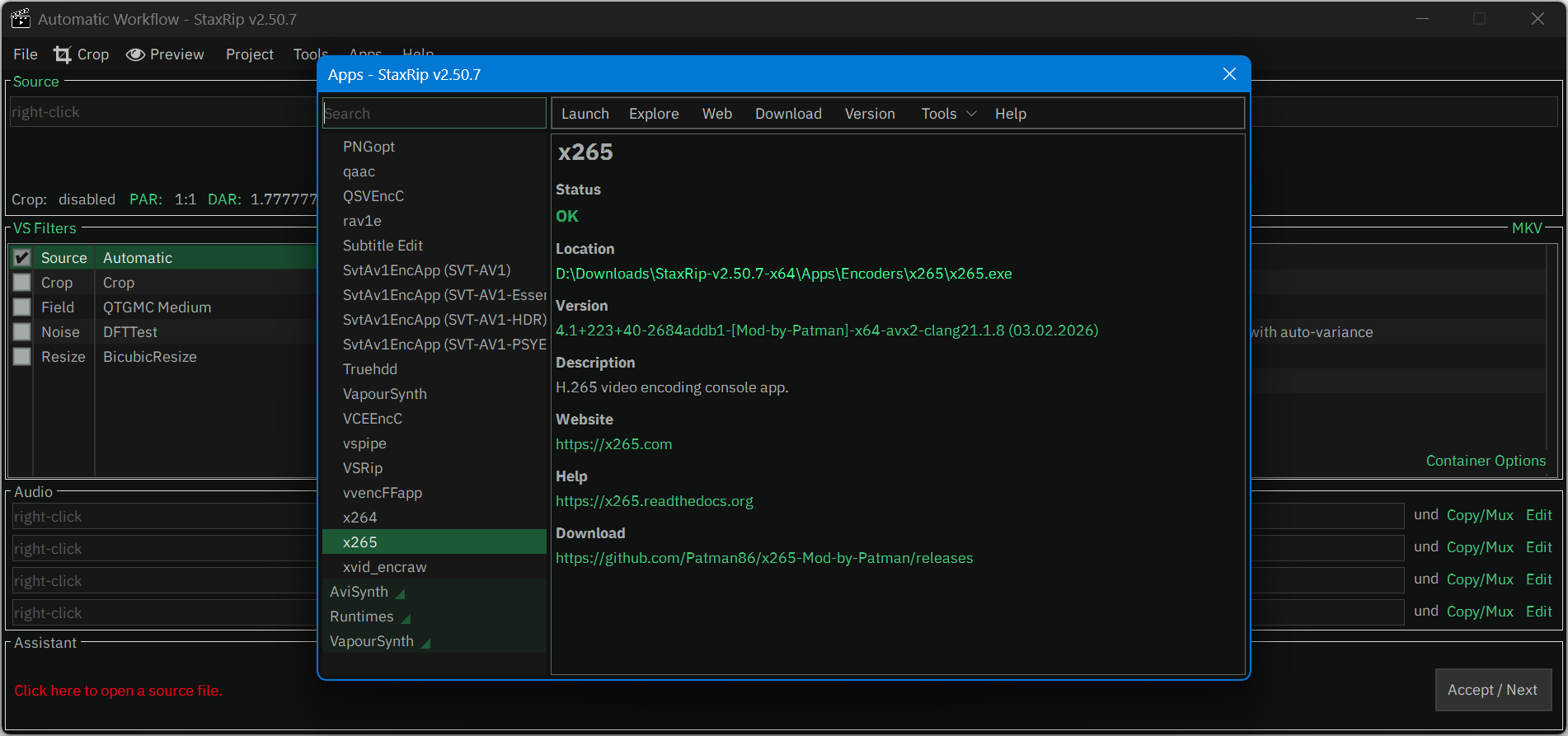Image resolution: width=1568 pixels, height=736 pixels.
Task: Expand the VapourSynth category at list bottom
Action: pyautogui.click(x=372, y=641)
